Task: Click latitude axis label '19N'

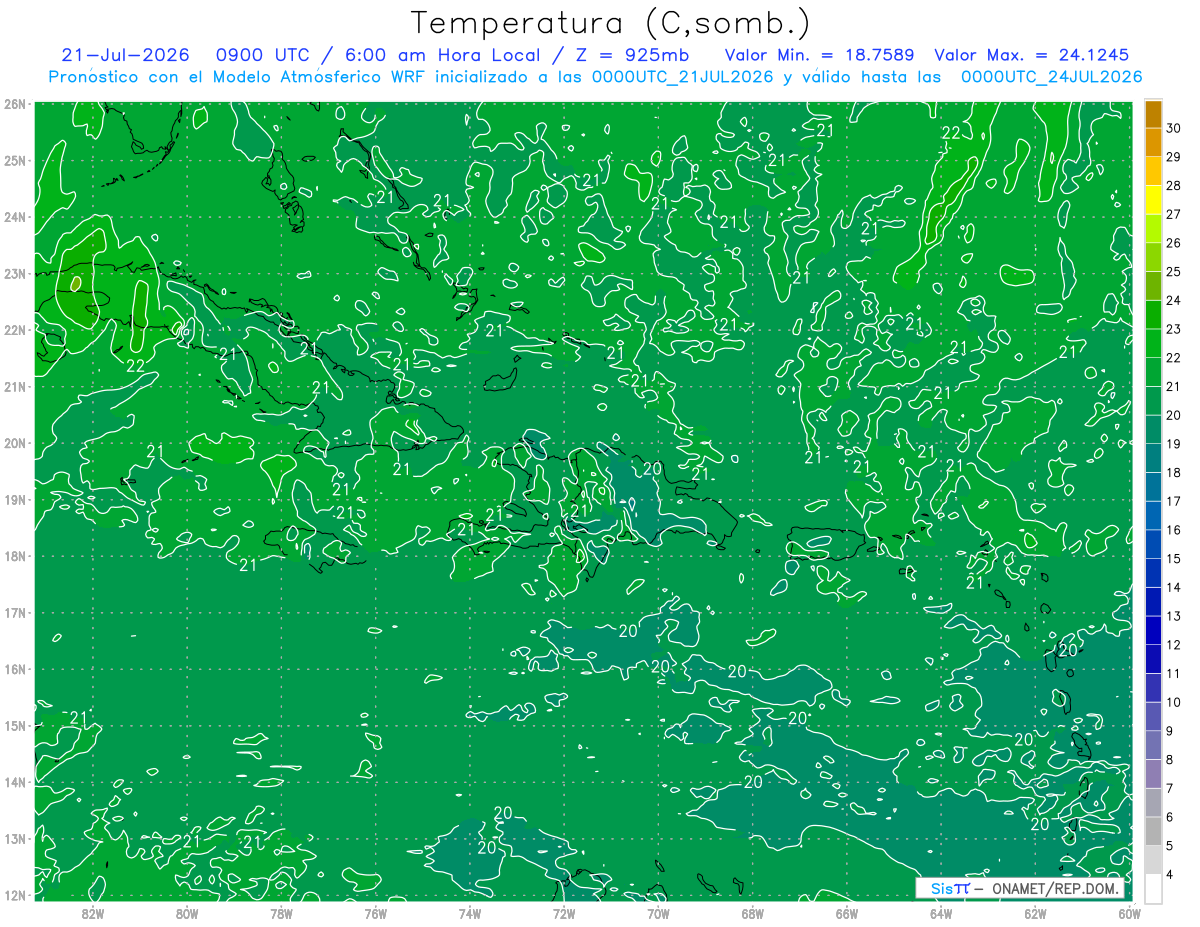Action: click(x=14, y=499)
